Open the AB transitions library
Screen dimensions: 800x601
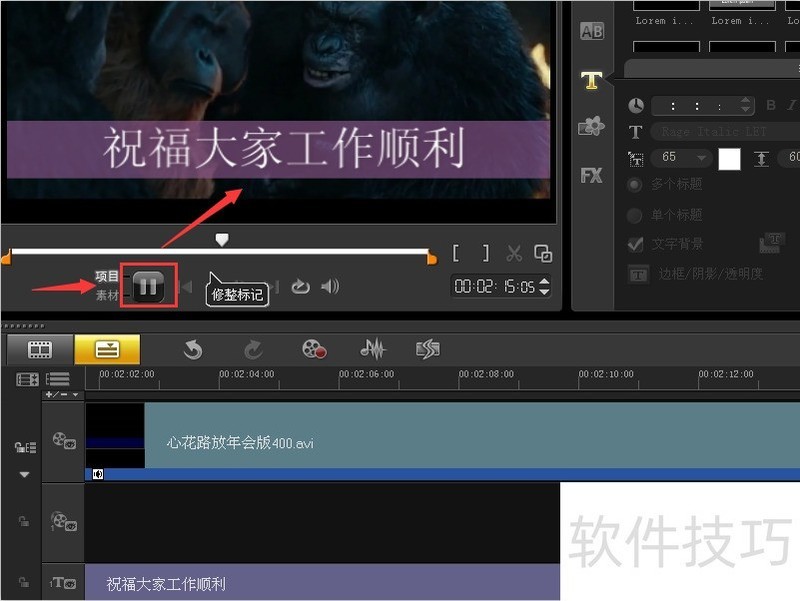[x=592, y=32]
